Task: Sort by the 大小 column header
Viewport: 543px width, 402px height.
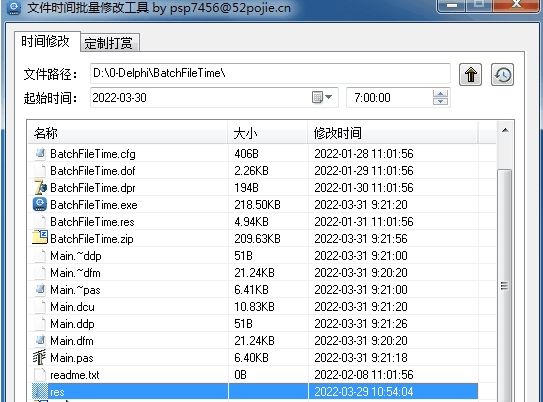Action: 268,133
